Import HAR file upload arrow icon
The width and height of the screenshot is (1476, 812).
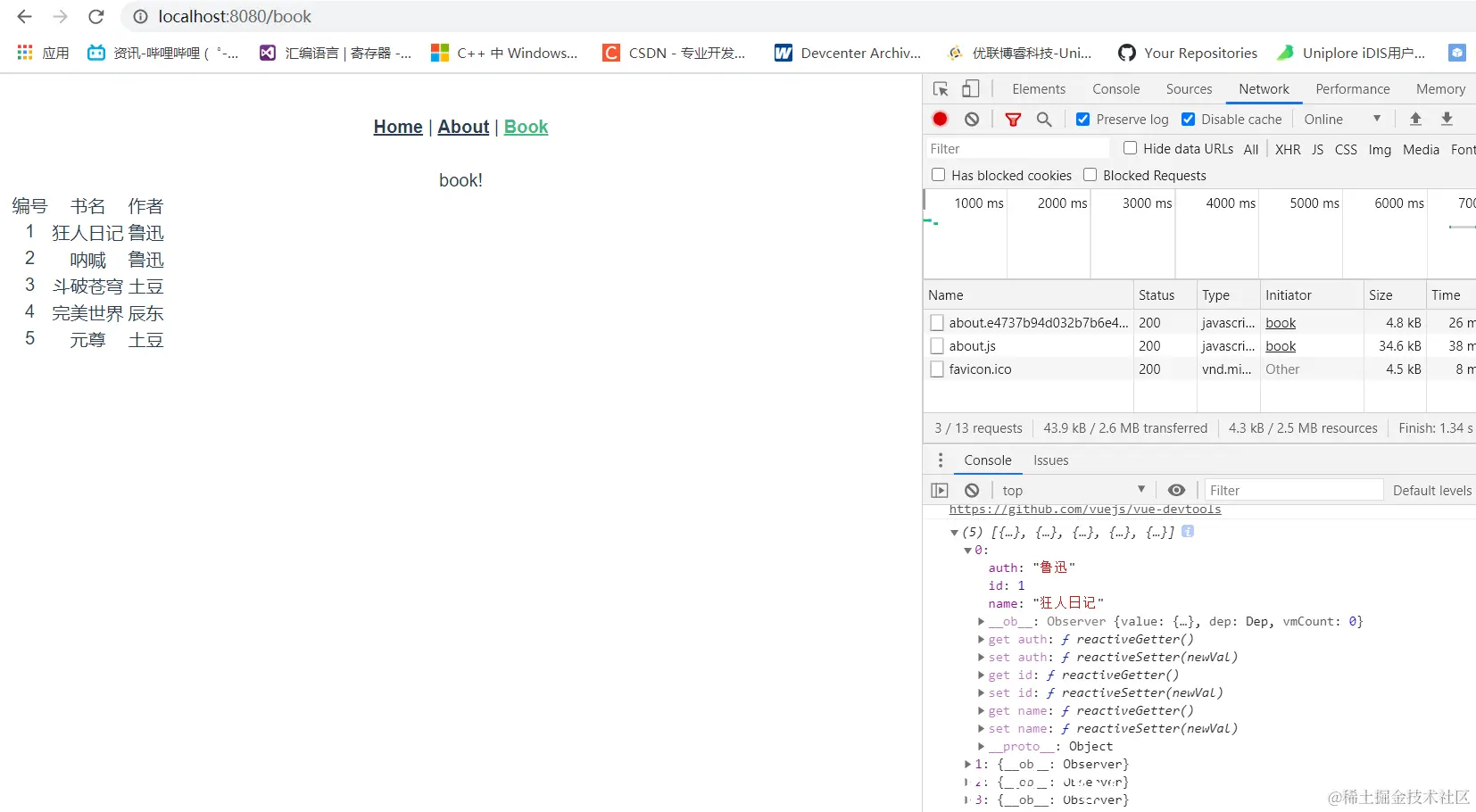click(x=1415, y=119)
